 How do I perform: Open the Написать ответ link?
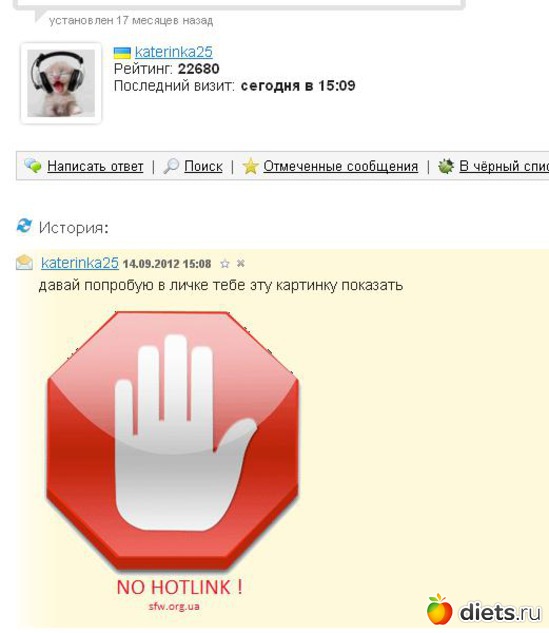(x=95, y=166)
